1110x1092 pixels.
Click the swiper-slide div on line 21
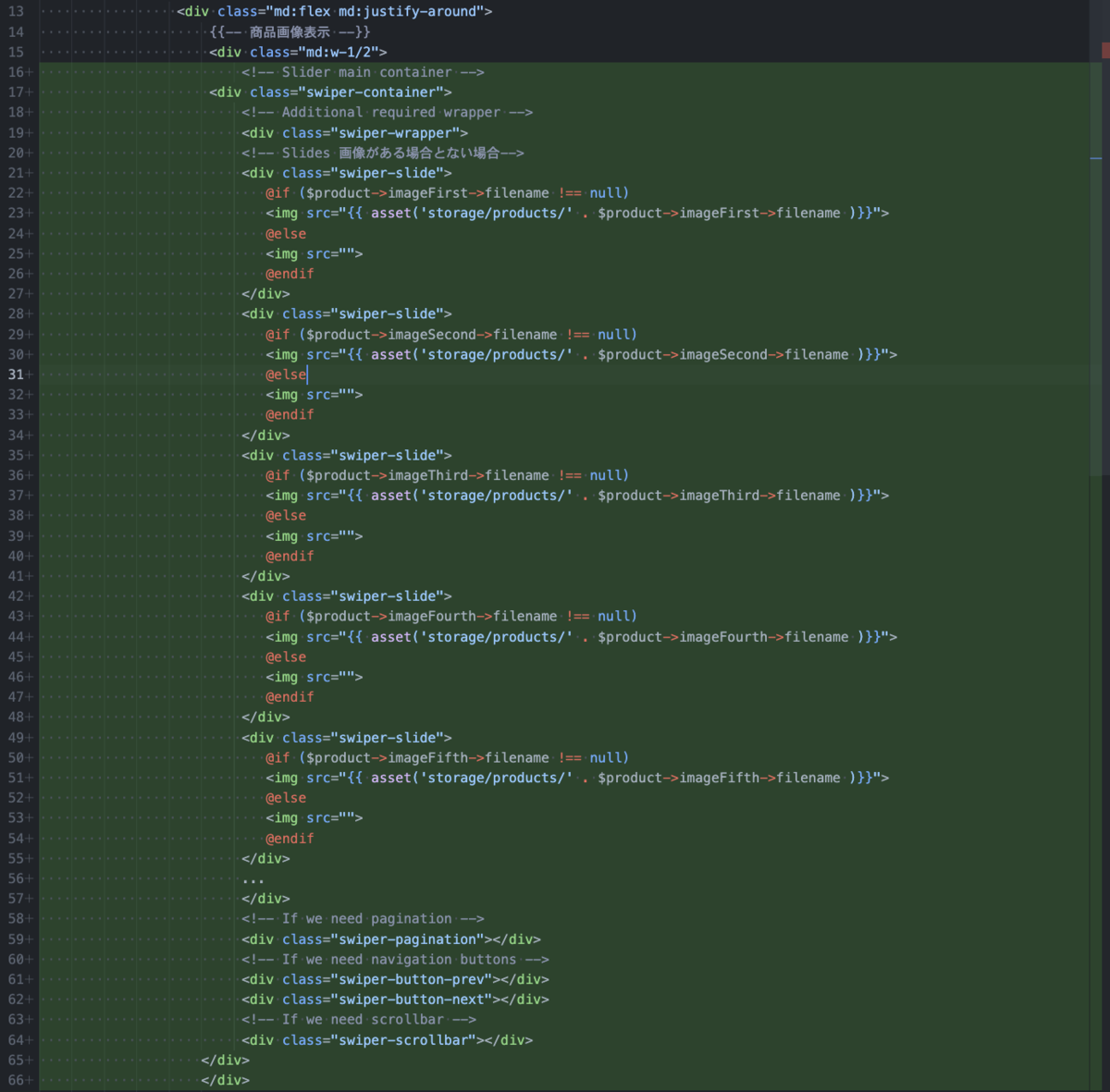tap(347, 173)
